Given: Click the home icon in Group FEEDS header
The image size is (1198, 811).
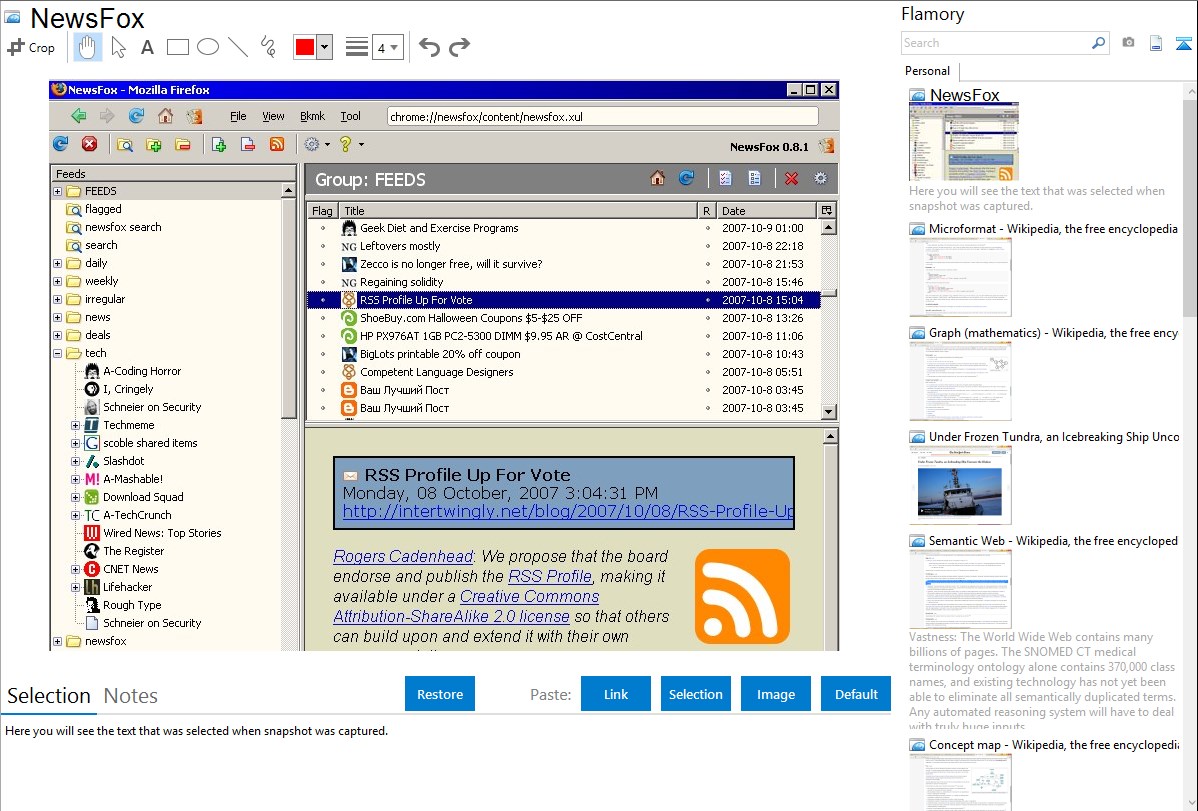Looking at the screenshot, I should click(657, 178).
